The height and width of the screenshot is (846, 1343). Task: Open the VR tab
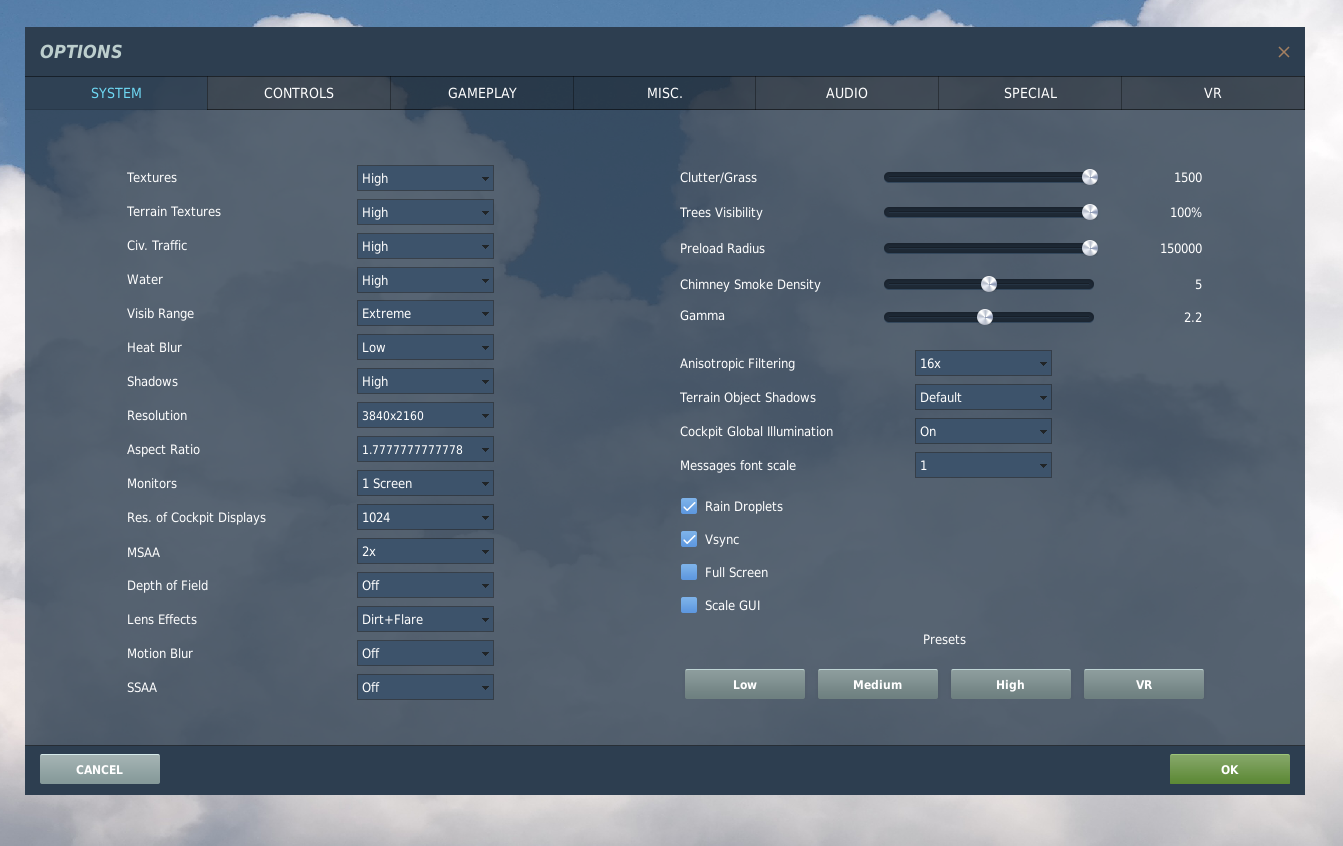point(1213,93)
